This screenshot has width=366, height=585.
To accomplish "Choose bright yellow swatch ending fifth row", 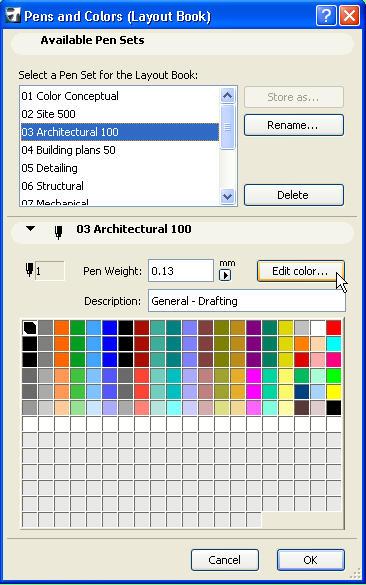I will [x=334, y=392].
